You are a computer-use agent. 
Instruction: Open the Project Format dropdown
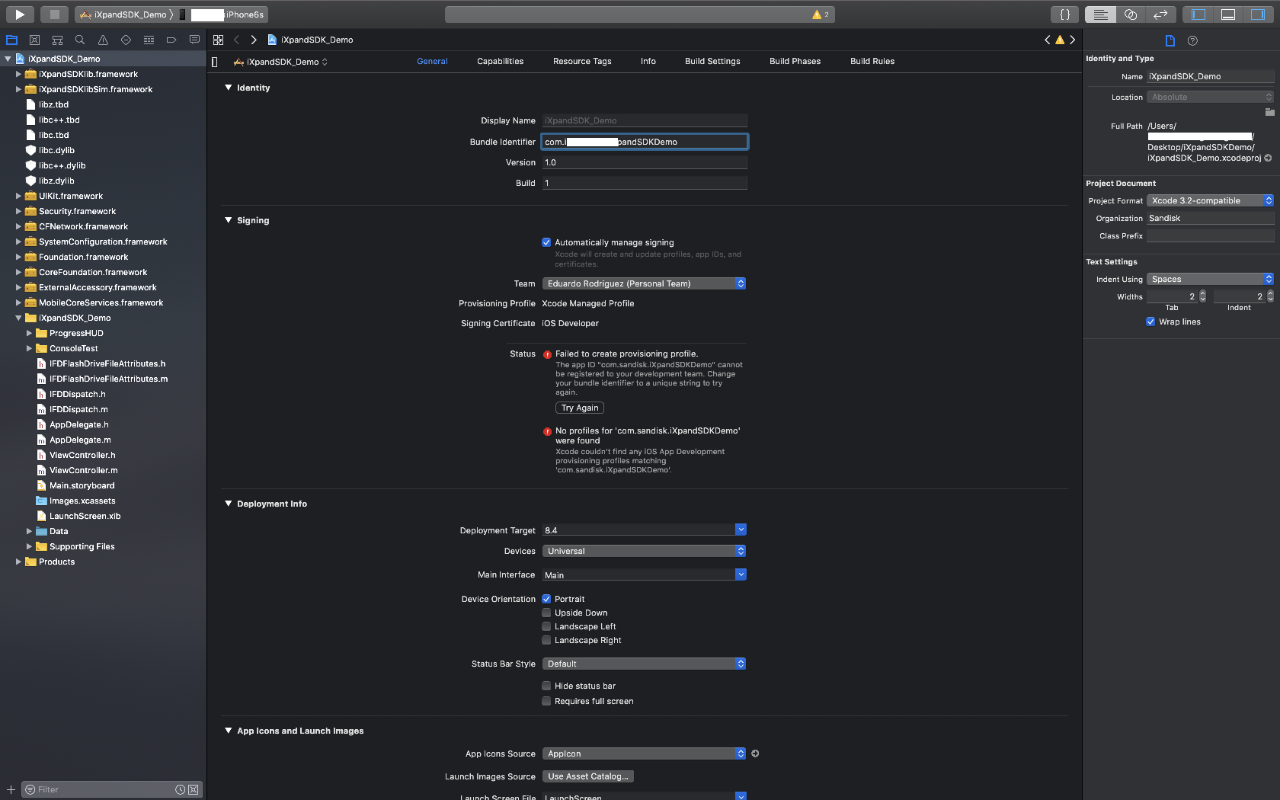(1211, 201)
